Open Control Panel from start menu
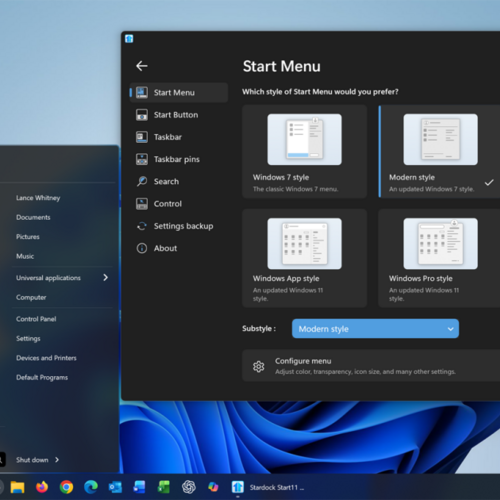The width and height of the screenshot is (500, 500). pos(36,319)
